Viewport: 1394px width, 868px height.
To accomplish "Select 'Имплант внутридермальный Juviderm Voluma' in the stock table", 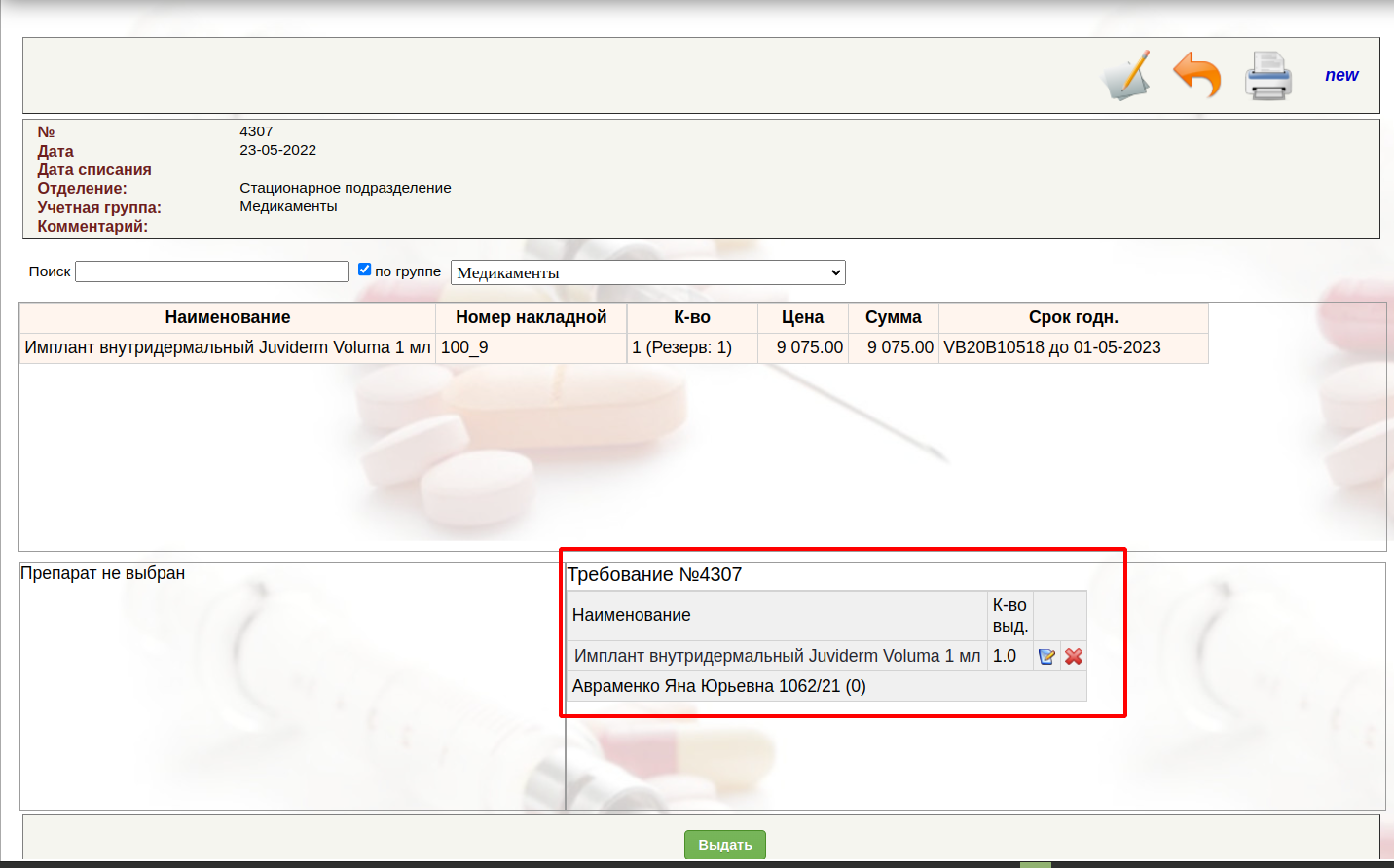I will point(227,347).
